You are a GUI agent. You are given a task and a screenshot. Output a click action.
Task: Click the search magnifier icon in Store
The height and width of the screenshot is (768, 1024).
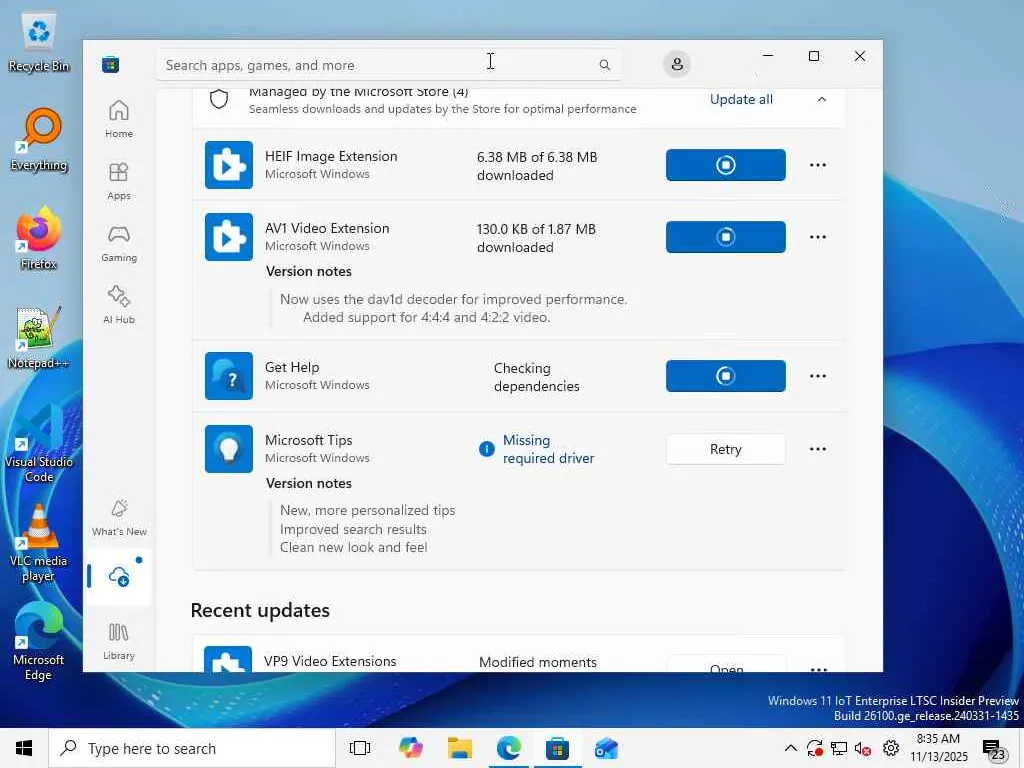(x=605, y=65)
